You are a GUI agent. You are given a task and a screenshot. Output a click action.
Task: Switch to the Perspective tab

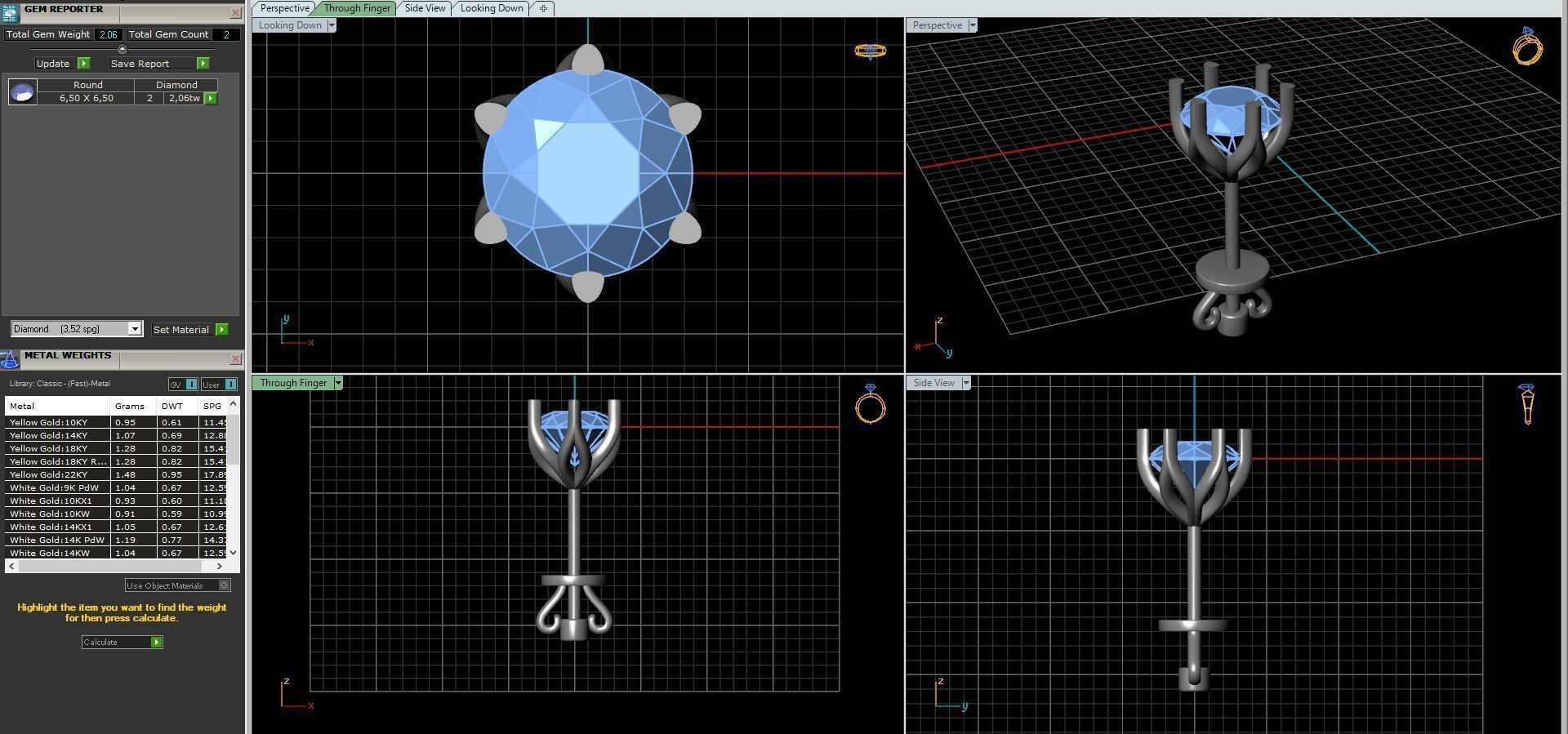284,8
